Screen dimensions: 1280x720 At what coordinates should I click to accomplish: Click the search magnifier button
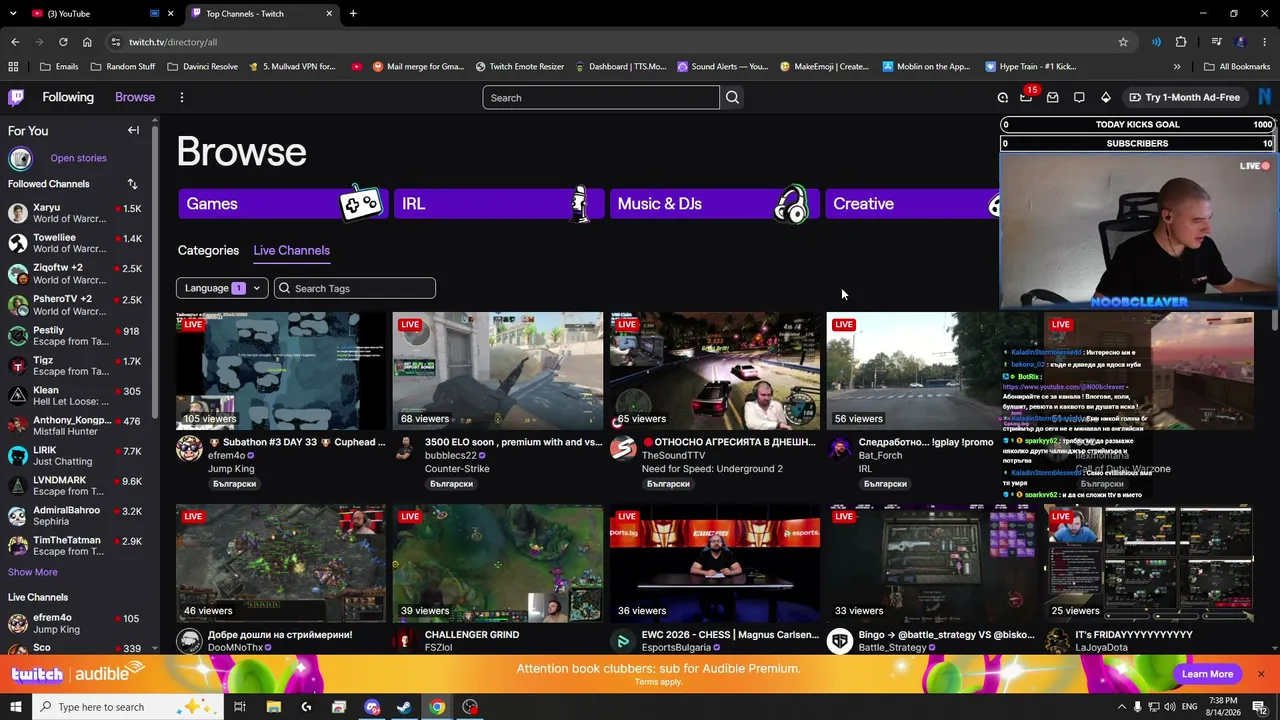(x=732, y=97)
